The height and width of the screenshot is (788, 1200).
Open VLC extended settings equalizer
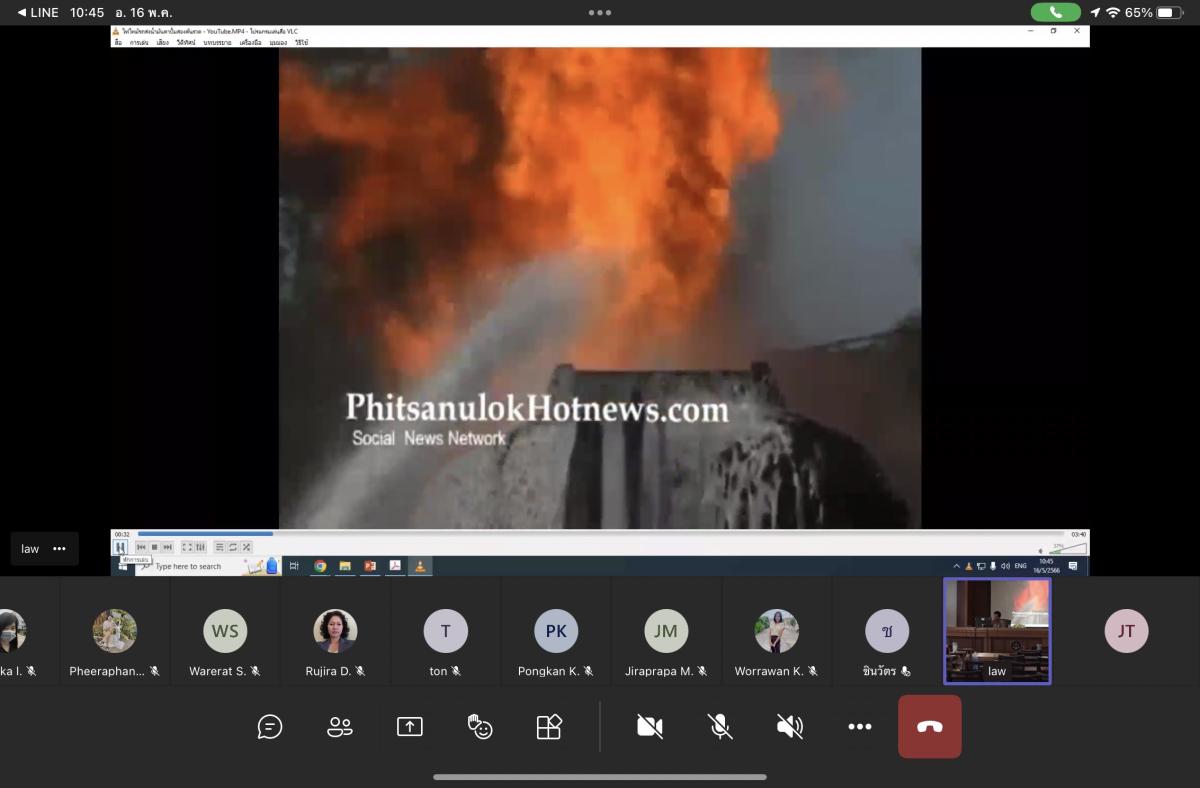(x=200, y=547)
